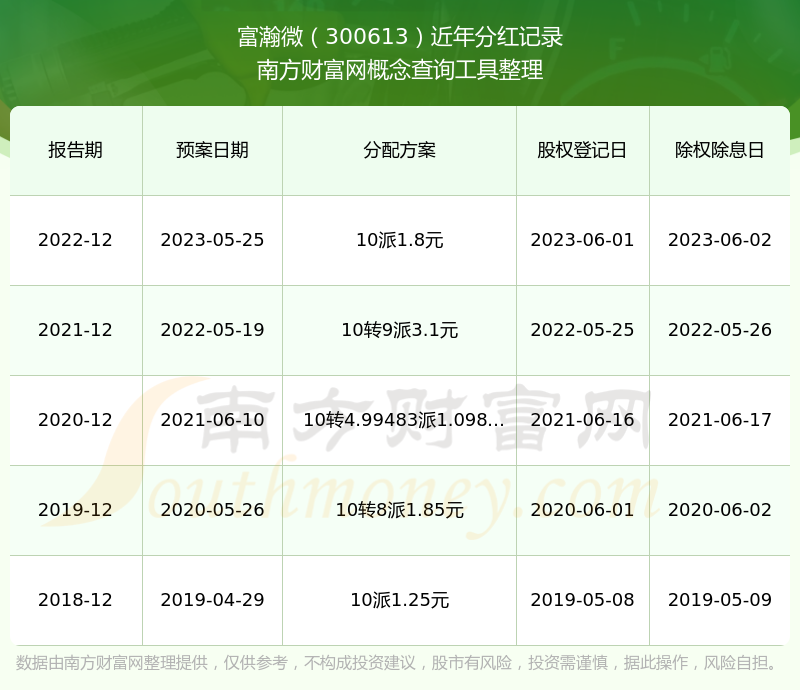Select the 10派1.8元 distribution plan
The image size is (800, 690).
[x=399, y=240]
